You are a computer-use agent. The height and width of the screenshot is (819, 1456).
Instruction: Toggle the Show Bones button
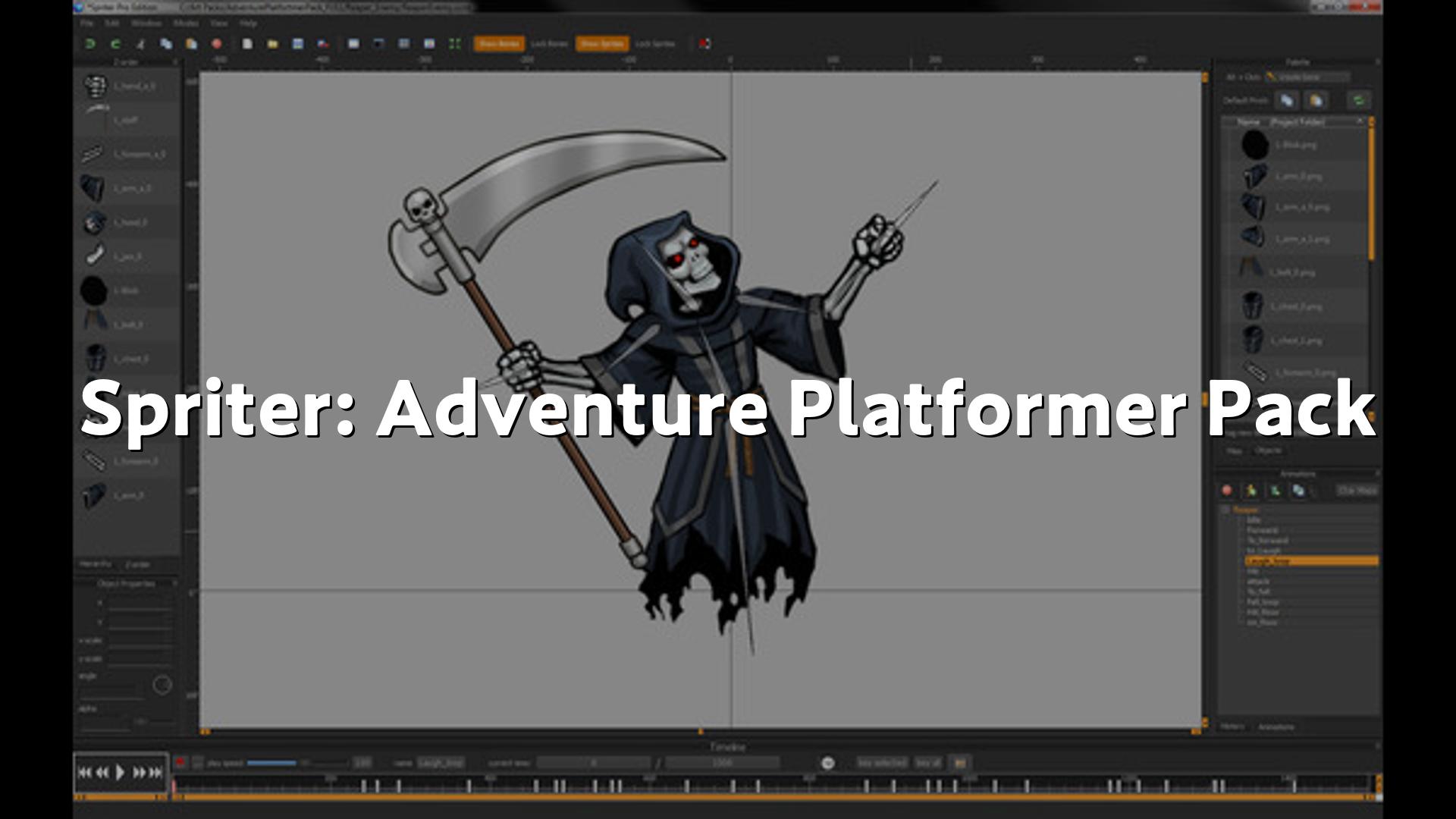pos(498,44)
